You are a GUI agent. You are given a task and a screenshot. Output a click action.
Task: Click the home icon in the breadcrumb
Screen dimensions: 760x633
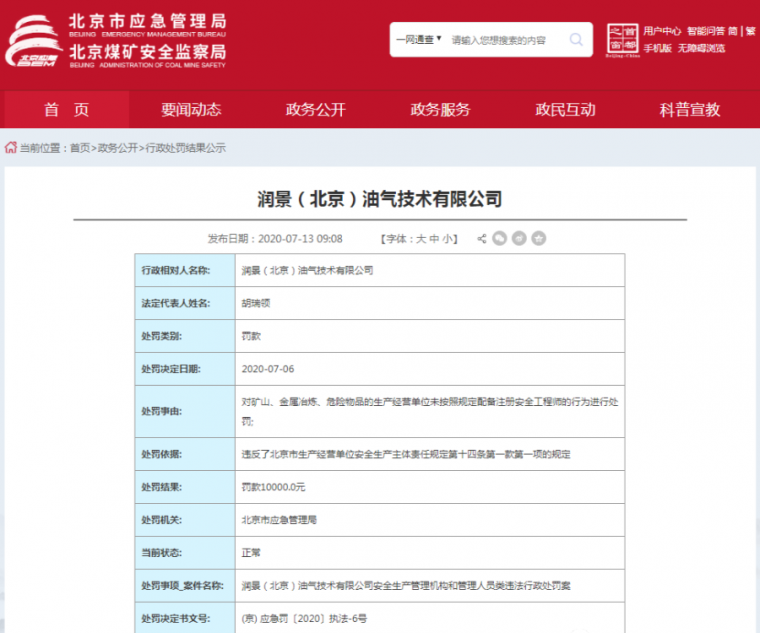click(x=11, y=148)
